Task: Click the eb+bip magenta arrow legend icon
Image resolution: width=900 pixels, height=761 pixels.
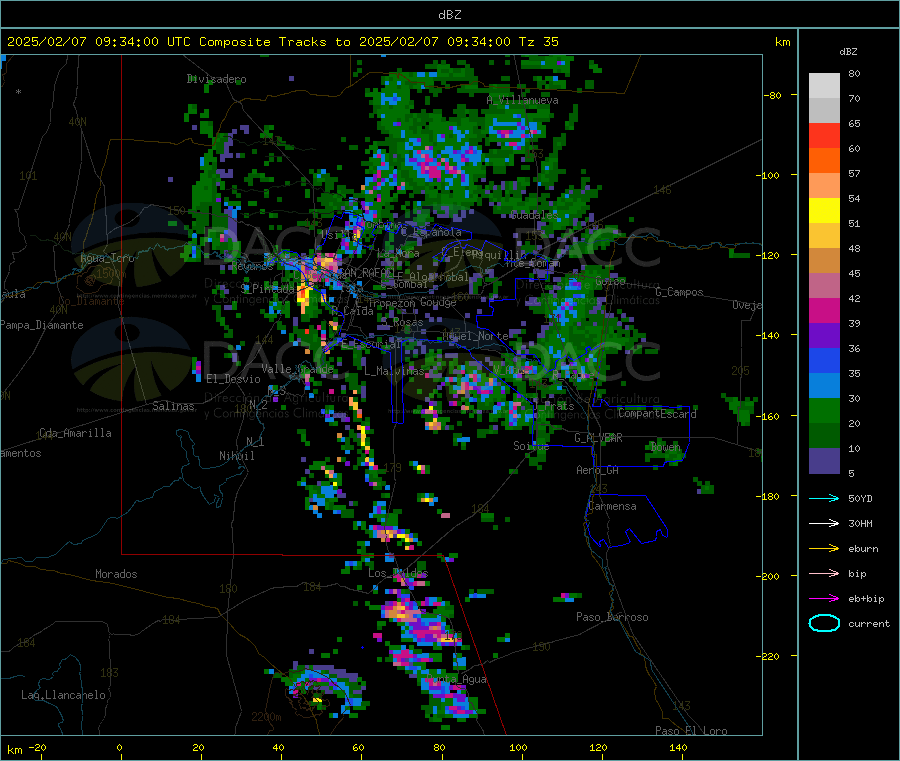Action: tap(824, 599)
